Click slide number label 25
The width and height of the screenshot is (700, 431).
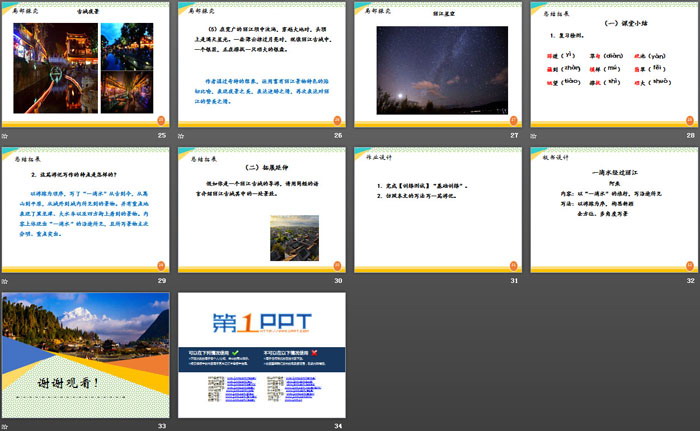pyautogui.click(x=162, y=135)
